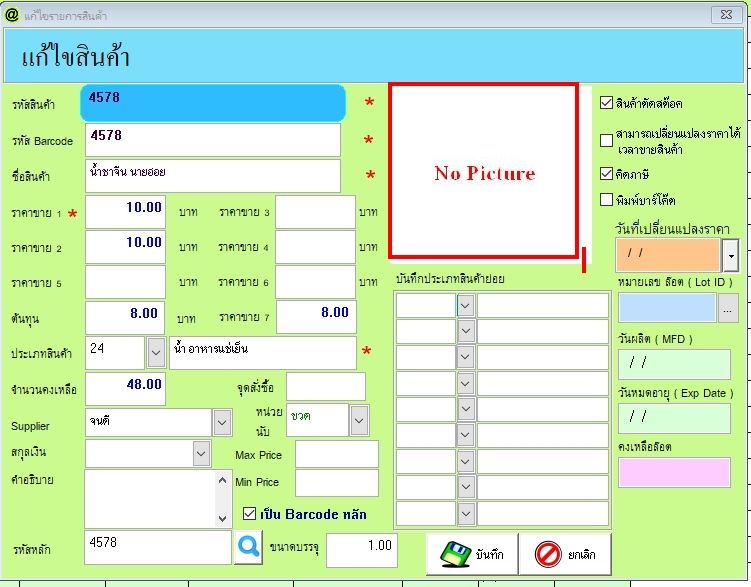The width and height of the screenshot is (751, 587).
Task: Open the Supplier dropdown list
Action: coord(222,423)
